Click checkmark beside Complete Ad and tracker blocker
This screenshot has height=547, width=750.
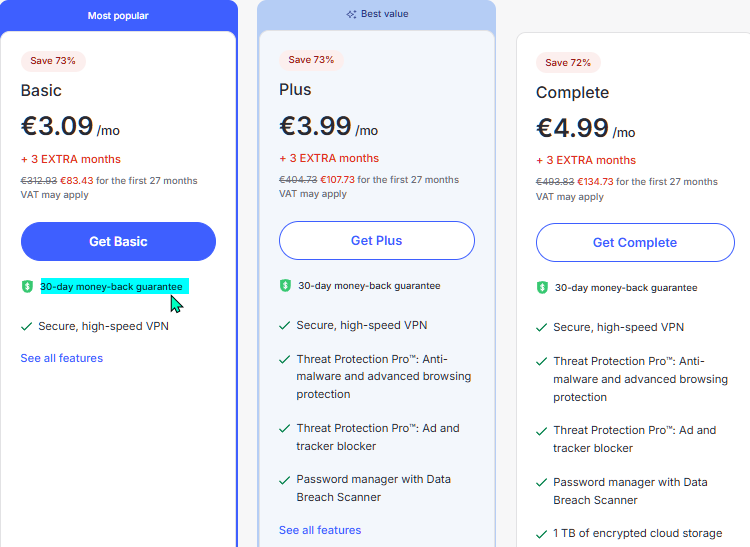tap(541, 431)
